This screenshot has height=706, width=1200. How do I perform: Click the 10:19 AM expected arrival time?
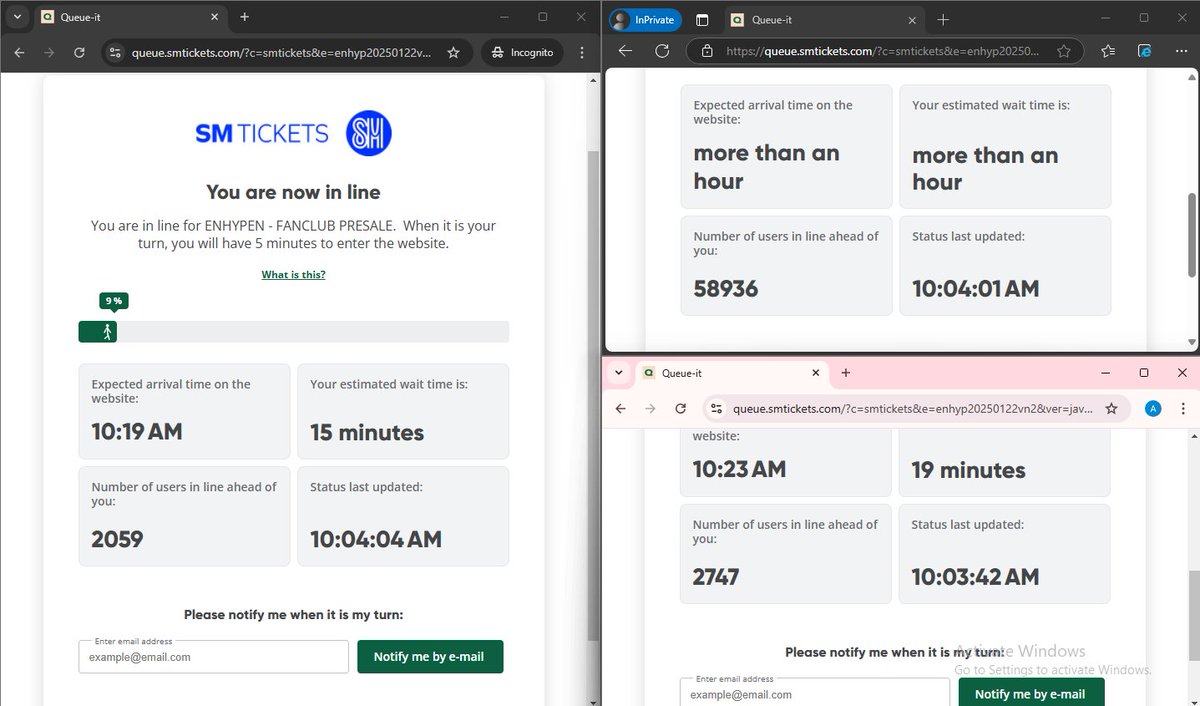(x=137, y=432)
